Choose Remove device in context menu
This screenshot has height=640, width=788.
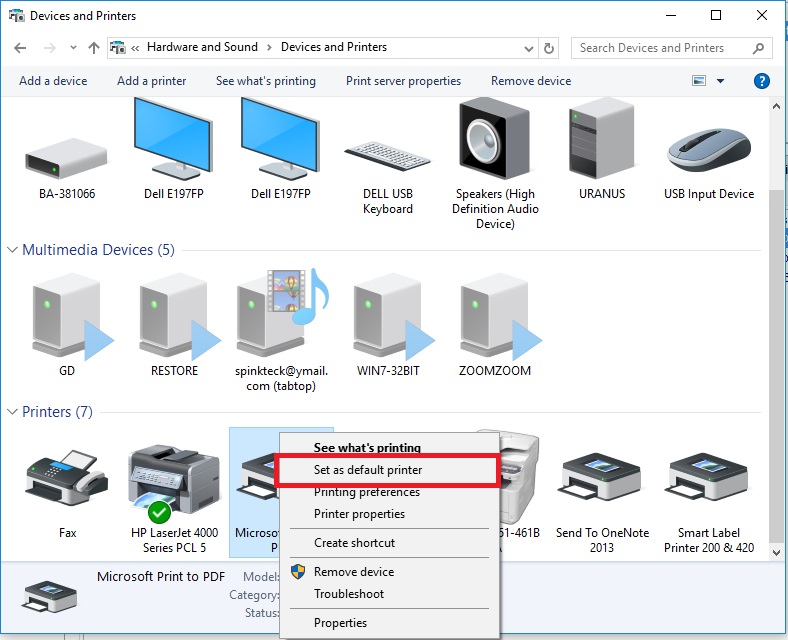click(x=354, y=572)
